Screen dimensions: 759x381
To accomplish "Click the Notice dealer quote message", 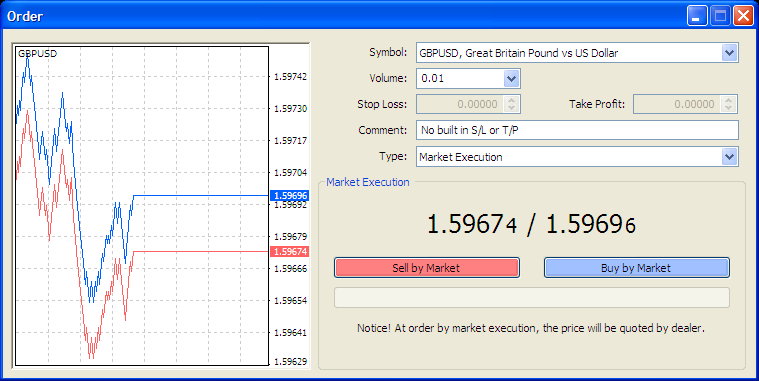I will [531, 328].
